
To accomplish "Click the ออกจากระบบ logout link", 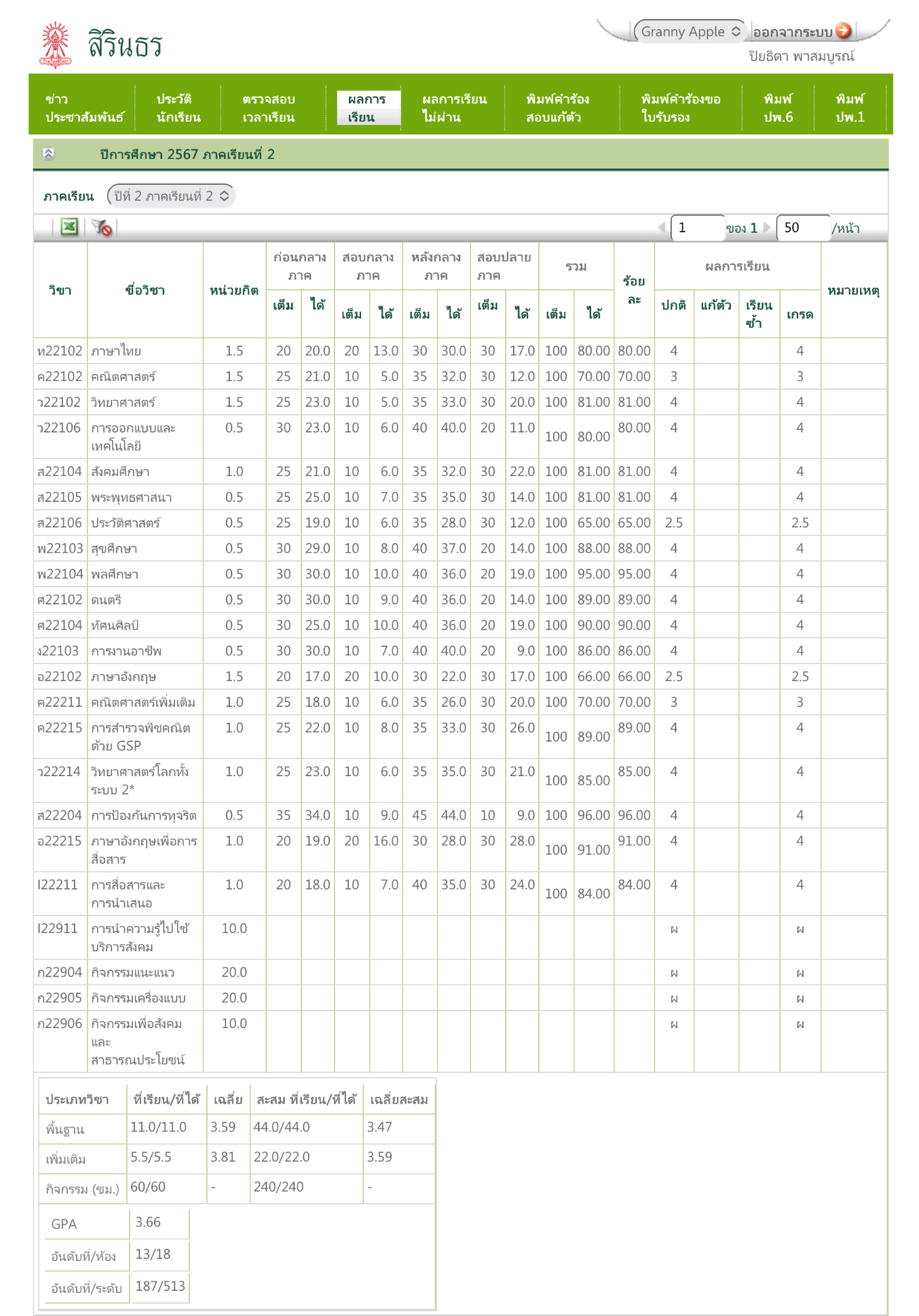I will 793,32.
